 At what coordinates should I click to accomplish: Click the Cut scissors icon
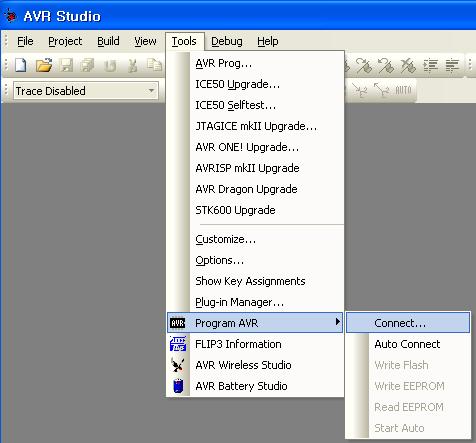(133, 65)
